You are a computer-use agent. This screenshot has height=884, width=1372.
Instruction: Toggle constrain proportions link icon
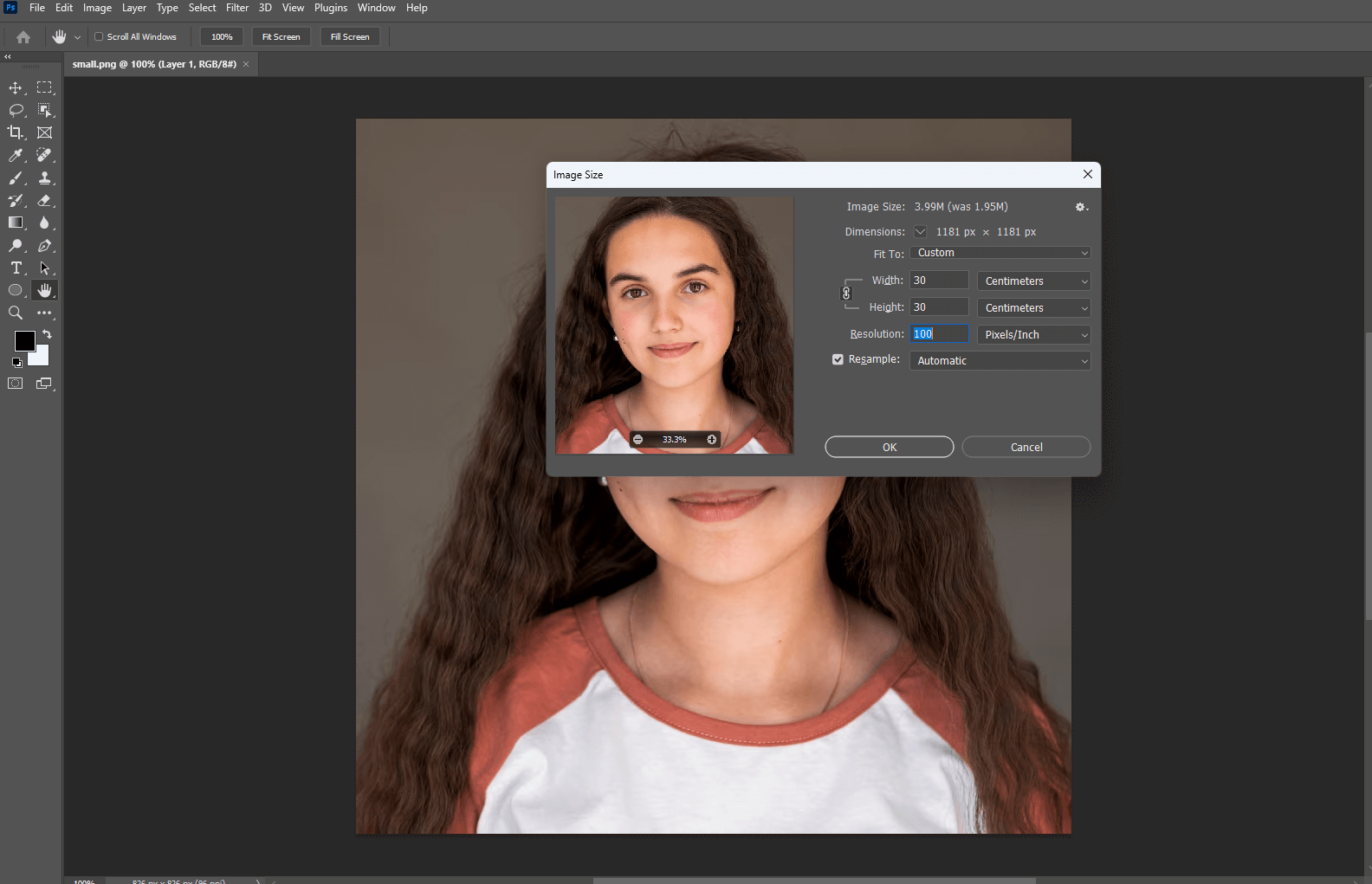(x=847, y=294)
